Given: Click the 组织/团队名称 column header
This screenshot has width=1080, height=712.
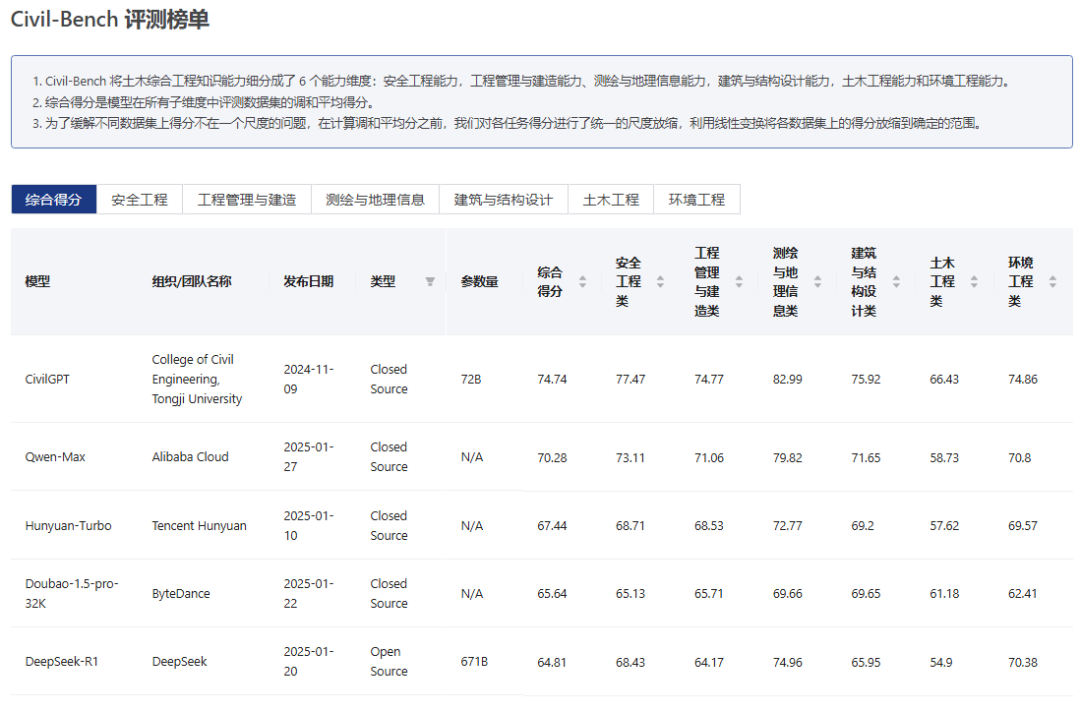Looking at the screenshot, I should point(191,282).
